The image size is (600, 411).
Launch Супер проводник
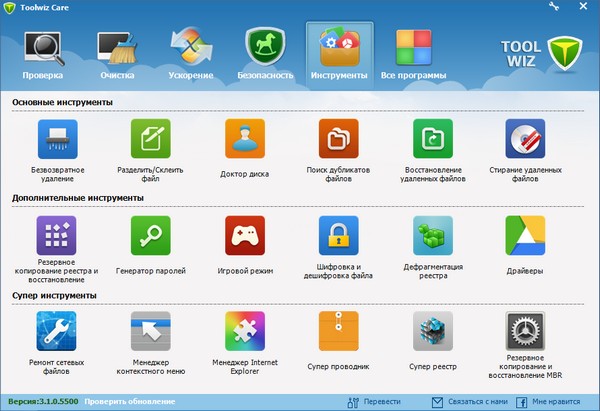(339, 331)
